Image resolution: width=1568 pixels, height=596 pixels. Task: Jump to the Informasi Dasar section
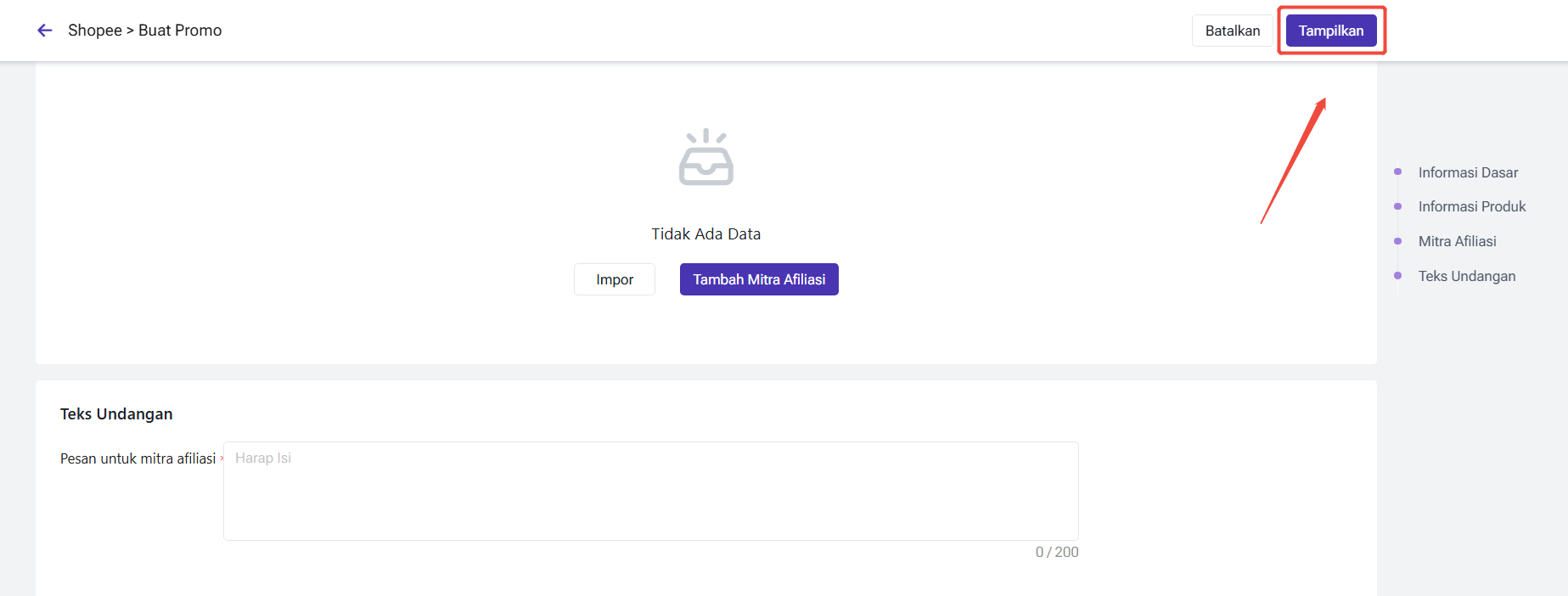[x=1468, y=172]
